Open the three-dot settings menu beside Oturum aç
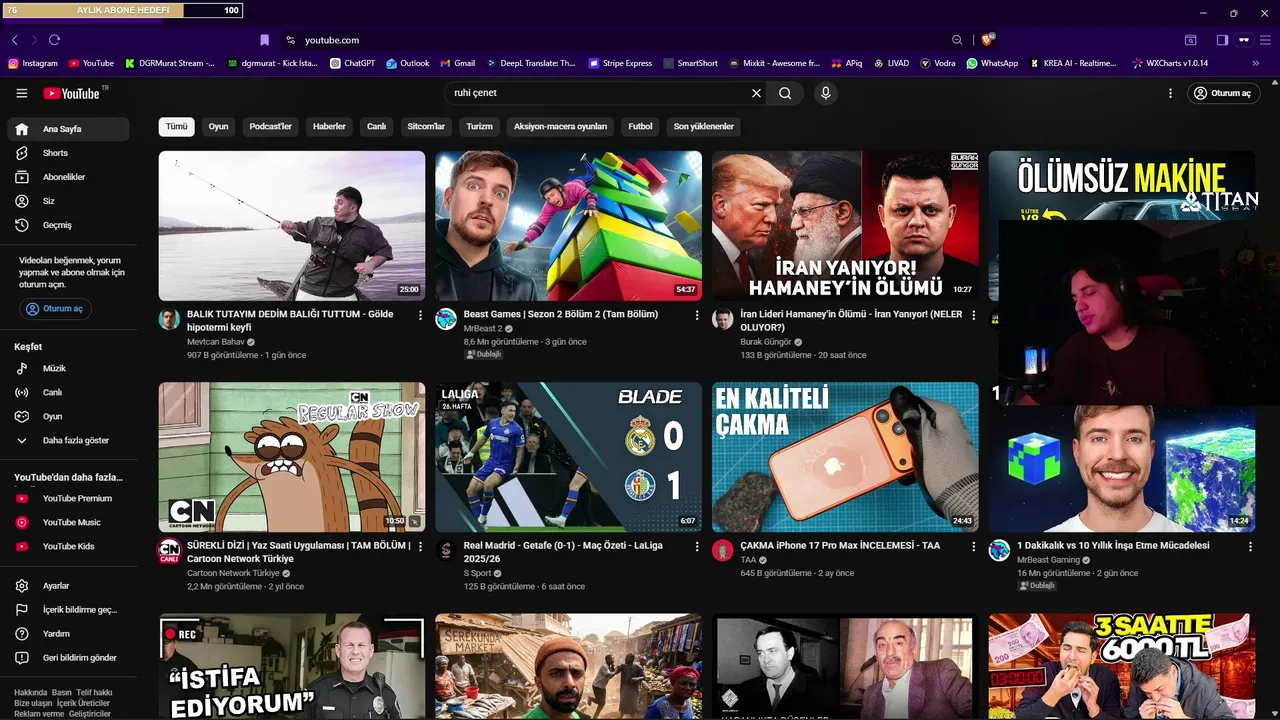The width and height of the screenshot is (1280, 720). (x=1170, y=93)
